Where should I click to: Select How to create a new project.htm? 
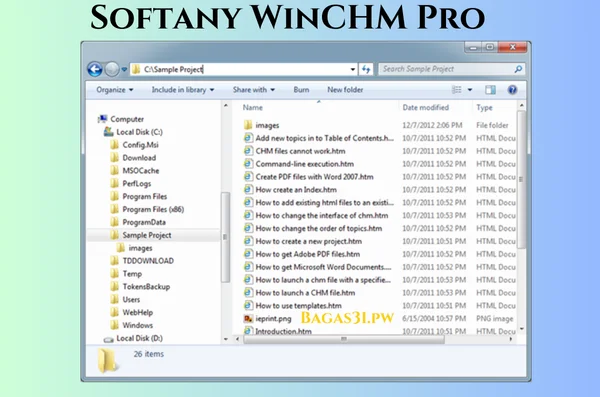303,241
